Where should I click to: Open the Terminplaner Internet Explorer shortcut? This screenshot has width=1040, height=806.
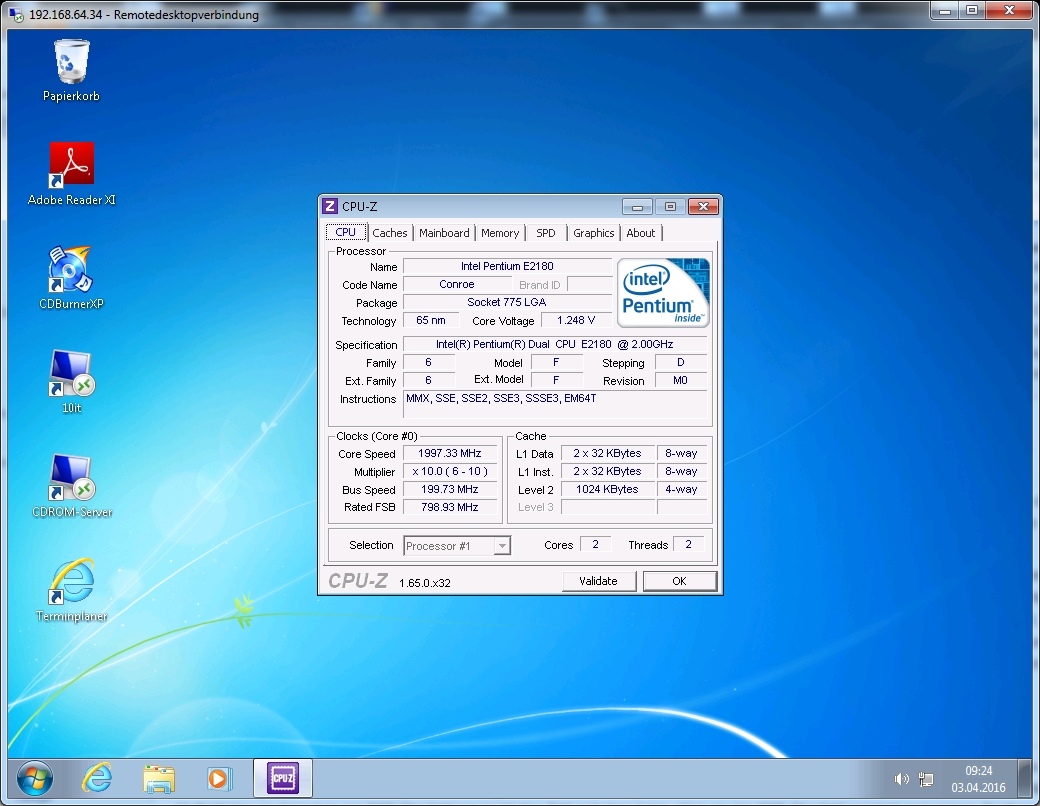pyautogui.click(x=72, y=590)
